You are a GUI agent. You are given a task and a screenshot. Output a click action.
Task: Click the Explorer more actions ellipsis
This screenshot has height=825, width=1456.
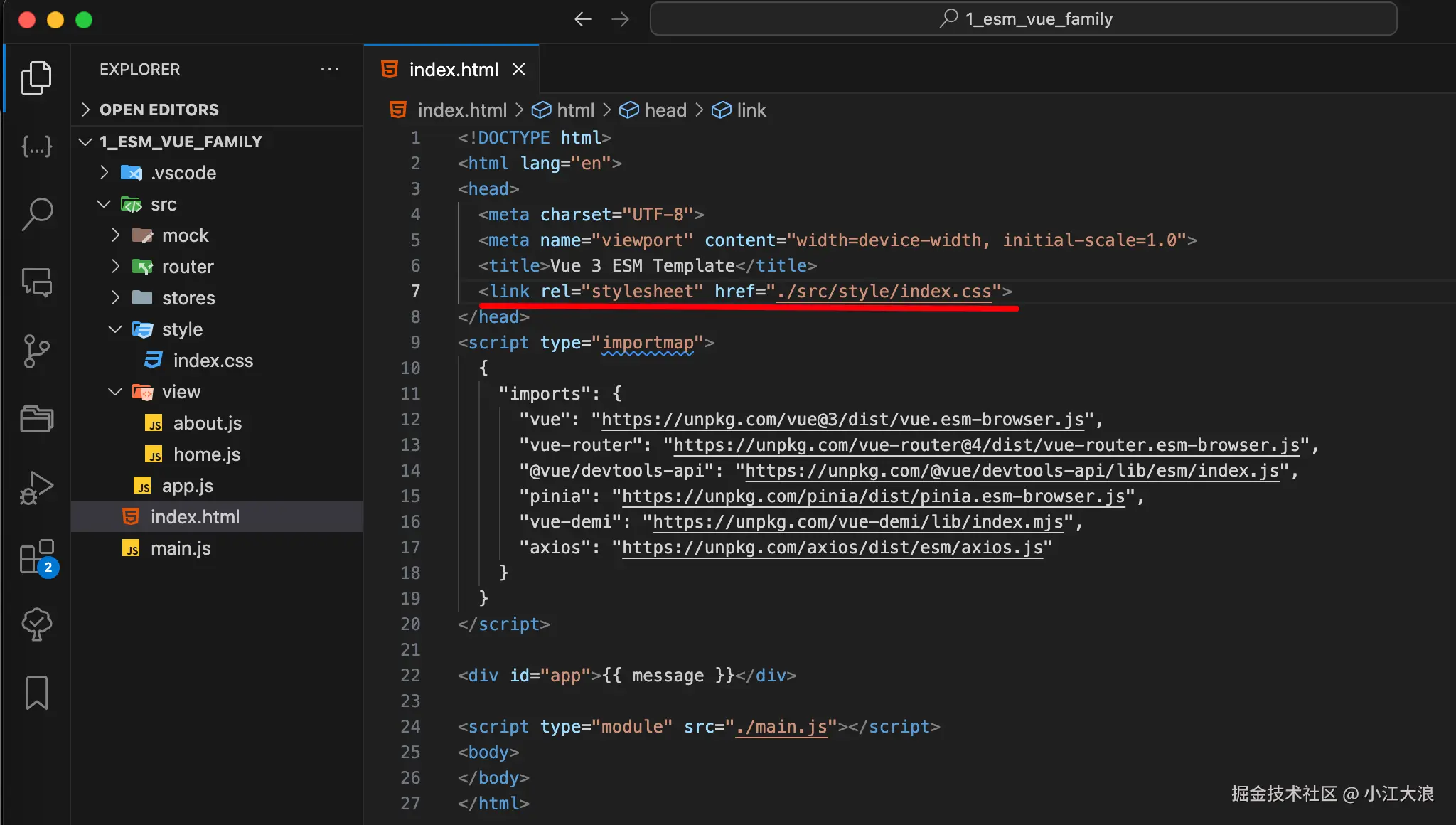(329, 69)
